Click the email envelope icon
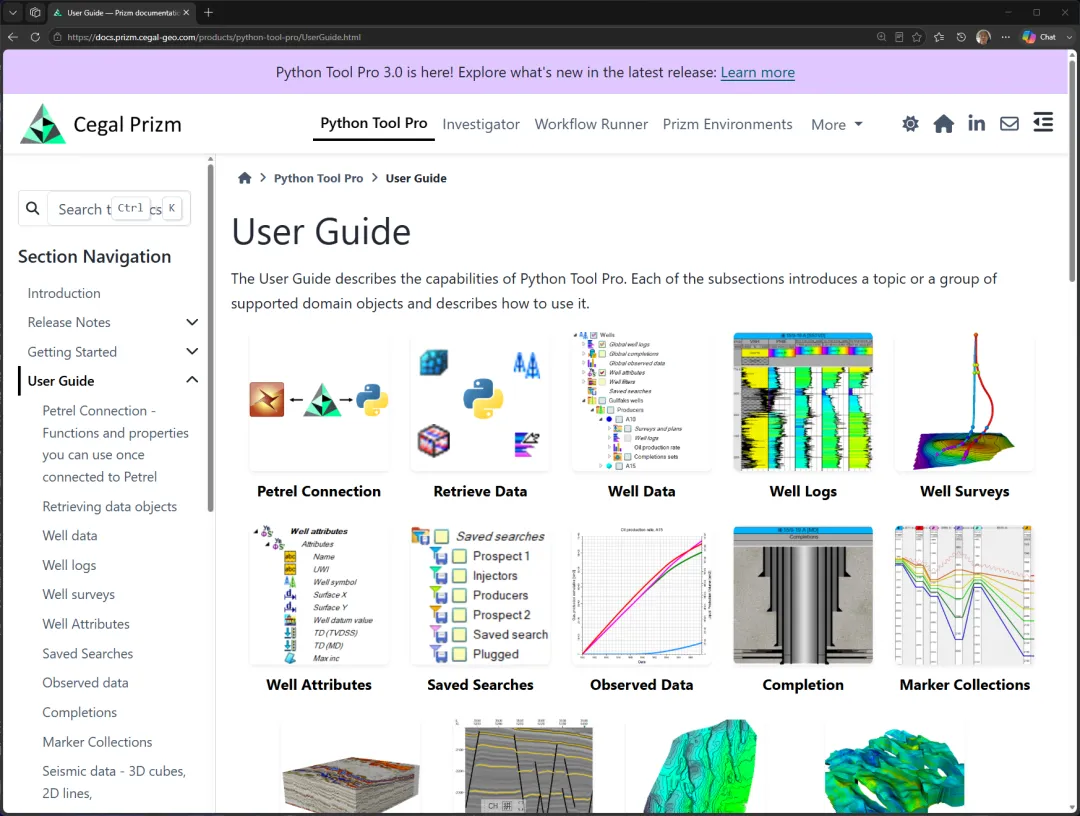Viewport: 1080px width, 816px height. coord(1009,124)
